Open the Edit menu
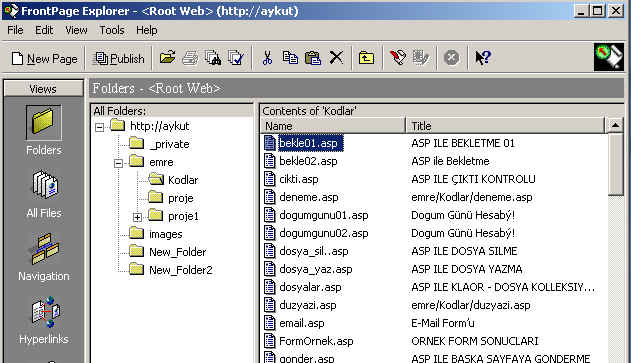This screenshot has width=631, height=363. (x=44, y=30)
